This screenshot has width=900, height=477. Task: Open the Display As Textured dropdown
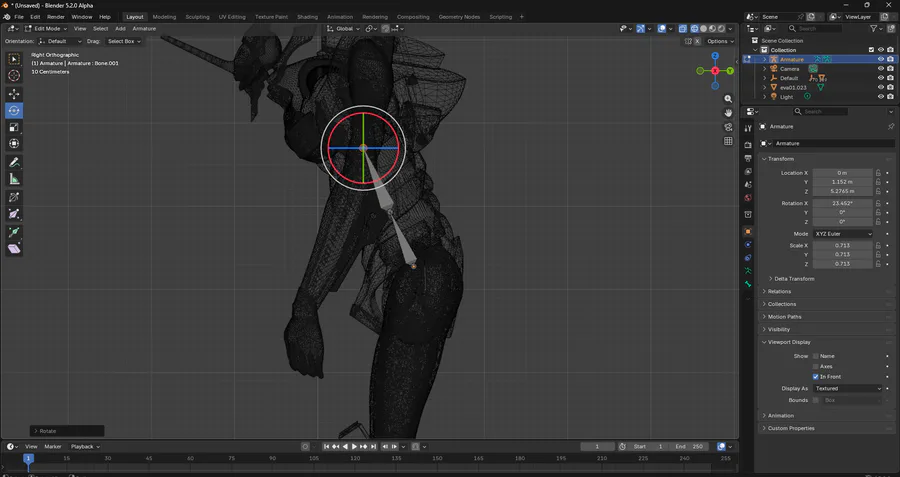click(847, 389)
